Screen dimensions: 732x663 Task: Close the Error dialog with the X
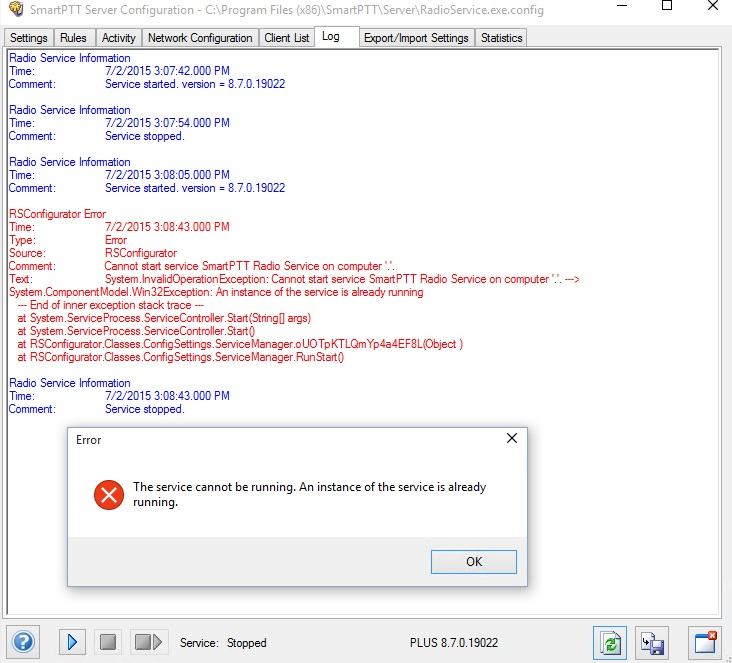[512, 438]
